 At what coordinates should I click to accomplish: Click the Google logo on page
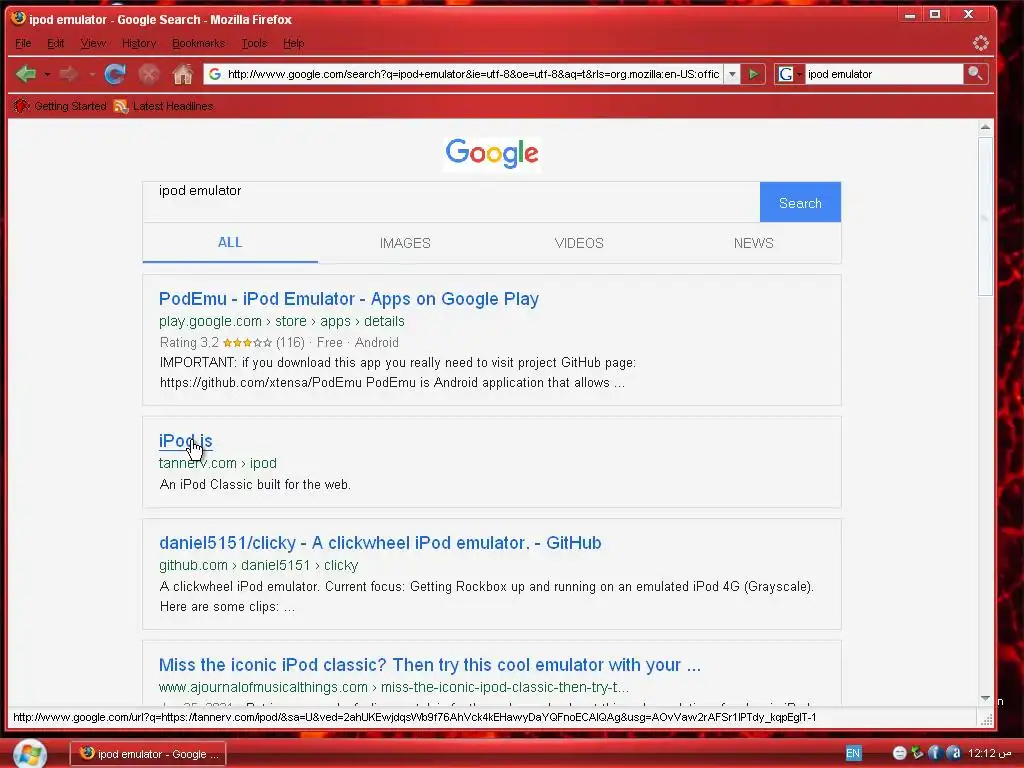(492, 154)
